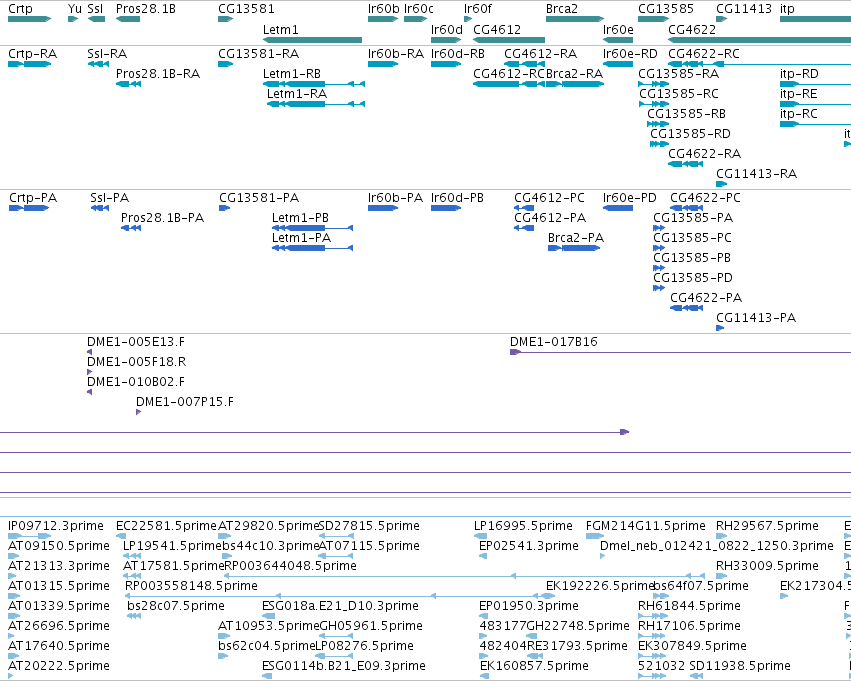Click the Letm1-PB protein label
Viewport: 851px width, 681px height.
coord(300,217)
